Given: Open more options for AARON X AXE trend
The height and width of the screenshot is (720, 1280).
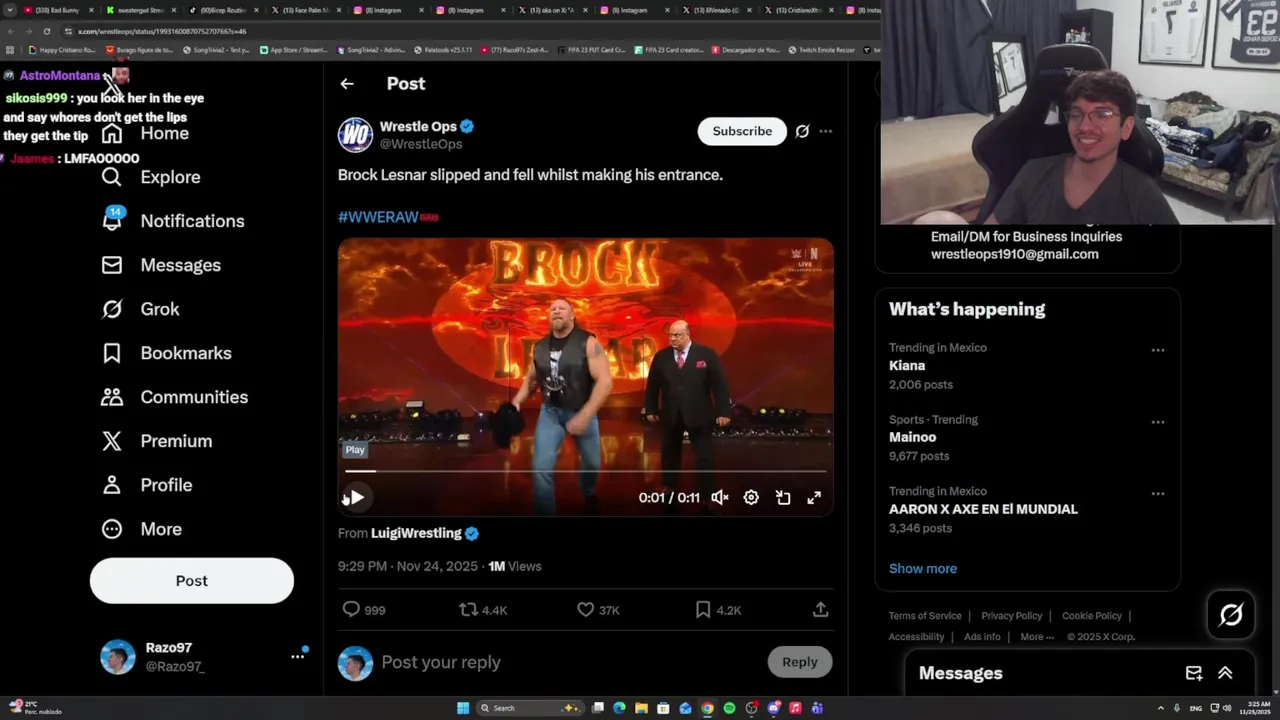Looking at the screenshot, I should coord(1158,493).
